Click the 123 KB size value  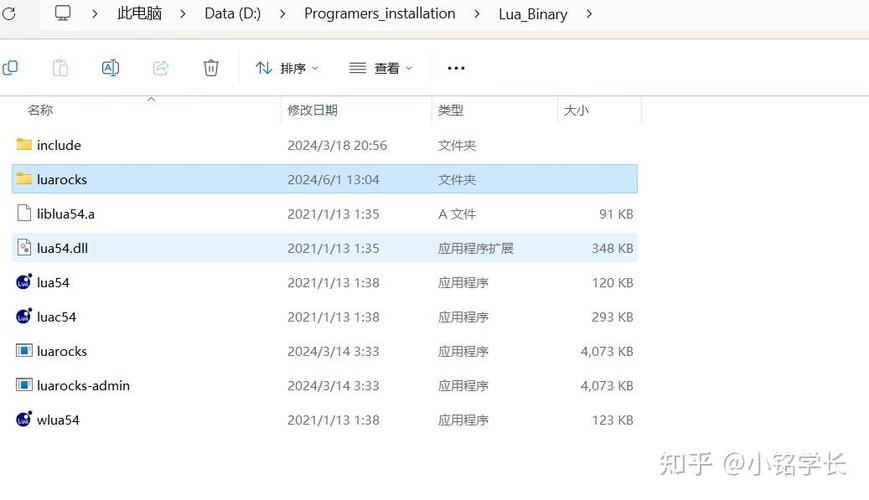point(612,420)
